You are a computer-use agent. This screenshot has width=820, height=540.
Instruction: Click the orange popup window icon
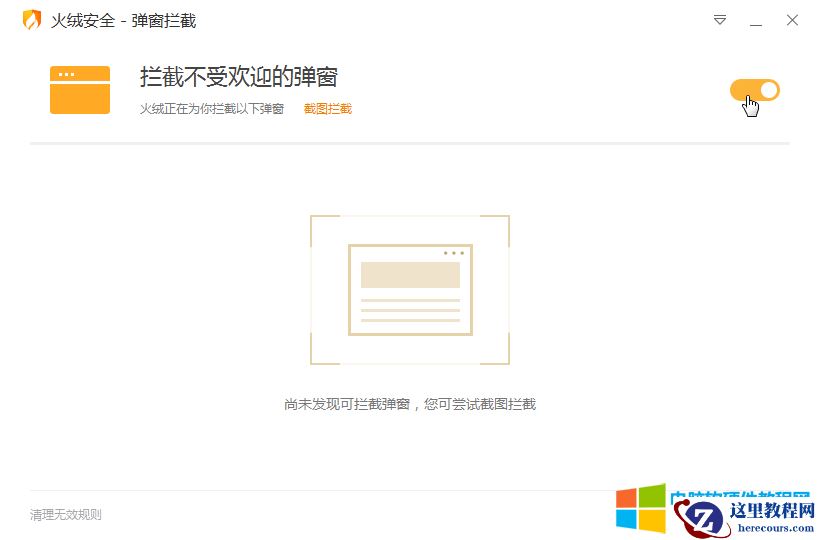tap(80, 90)
